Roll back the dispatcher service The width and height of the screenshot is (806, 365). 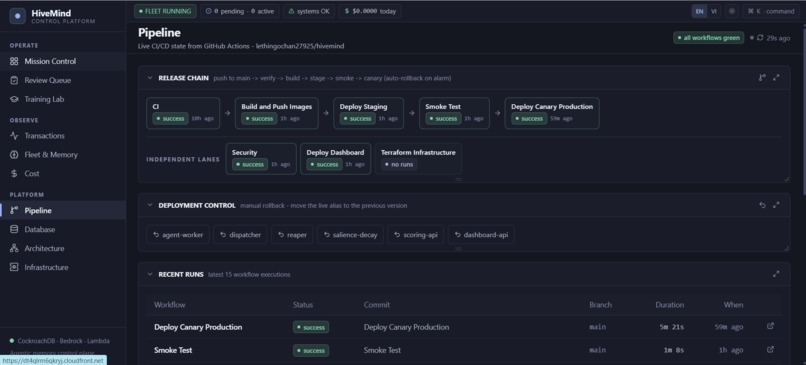[241, 234]
